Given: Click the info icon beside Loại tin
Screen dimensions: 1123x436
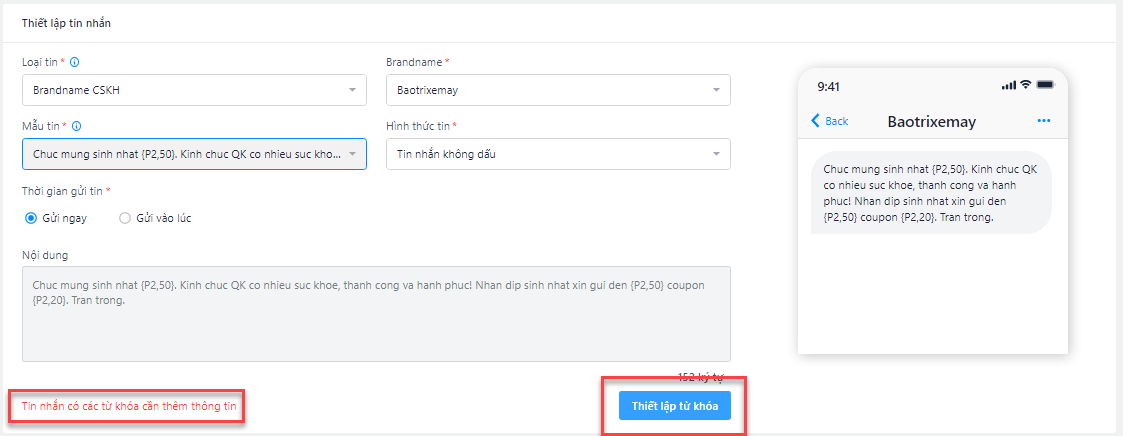Looking at the screenshot, I should click(x=75, y=62).
